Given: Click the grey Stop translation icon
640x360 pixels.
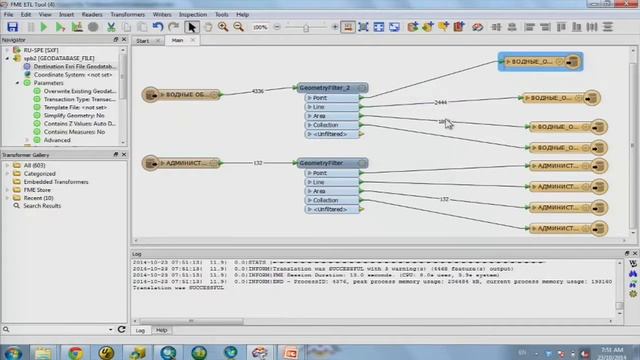Looking at the screenshot, I should point(93,27).
